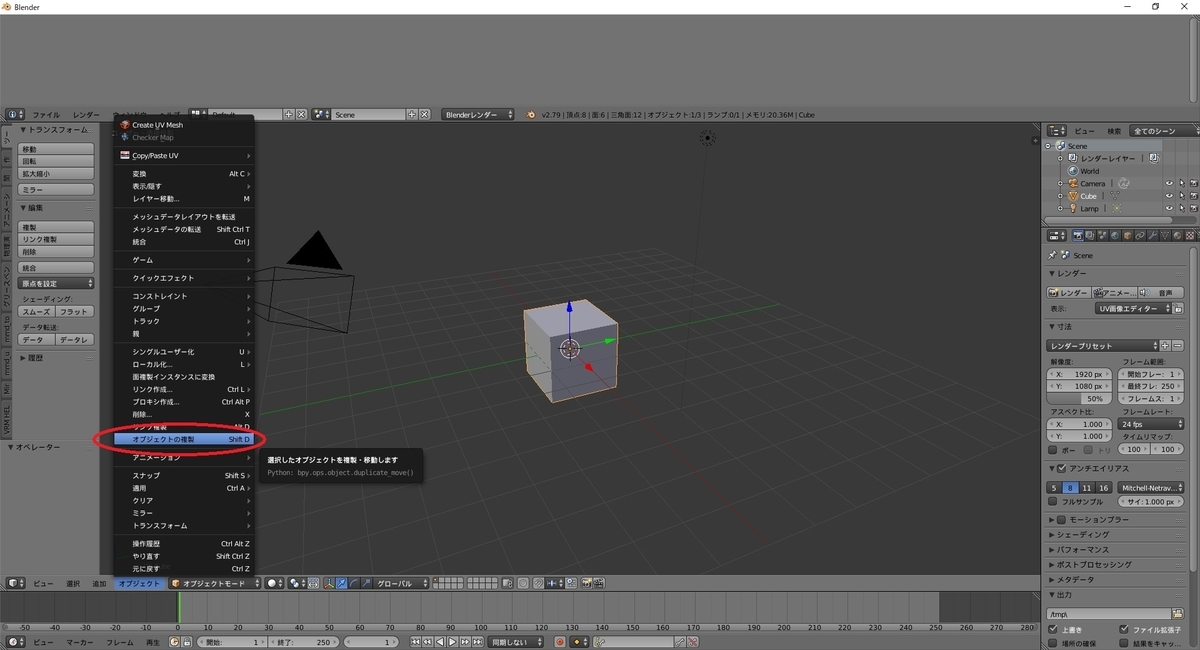
Task: Open レンダープリセット dropdown
Action: coord(1102,345)
